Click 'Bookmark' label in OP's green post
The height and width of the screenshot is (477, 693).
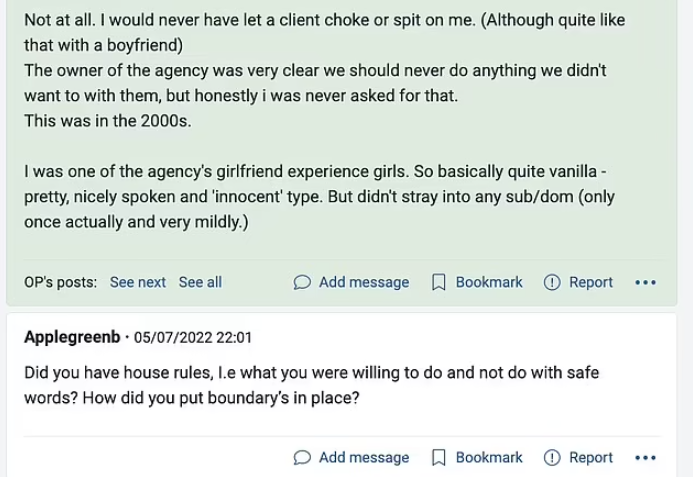tap(489, 283)
